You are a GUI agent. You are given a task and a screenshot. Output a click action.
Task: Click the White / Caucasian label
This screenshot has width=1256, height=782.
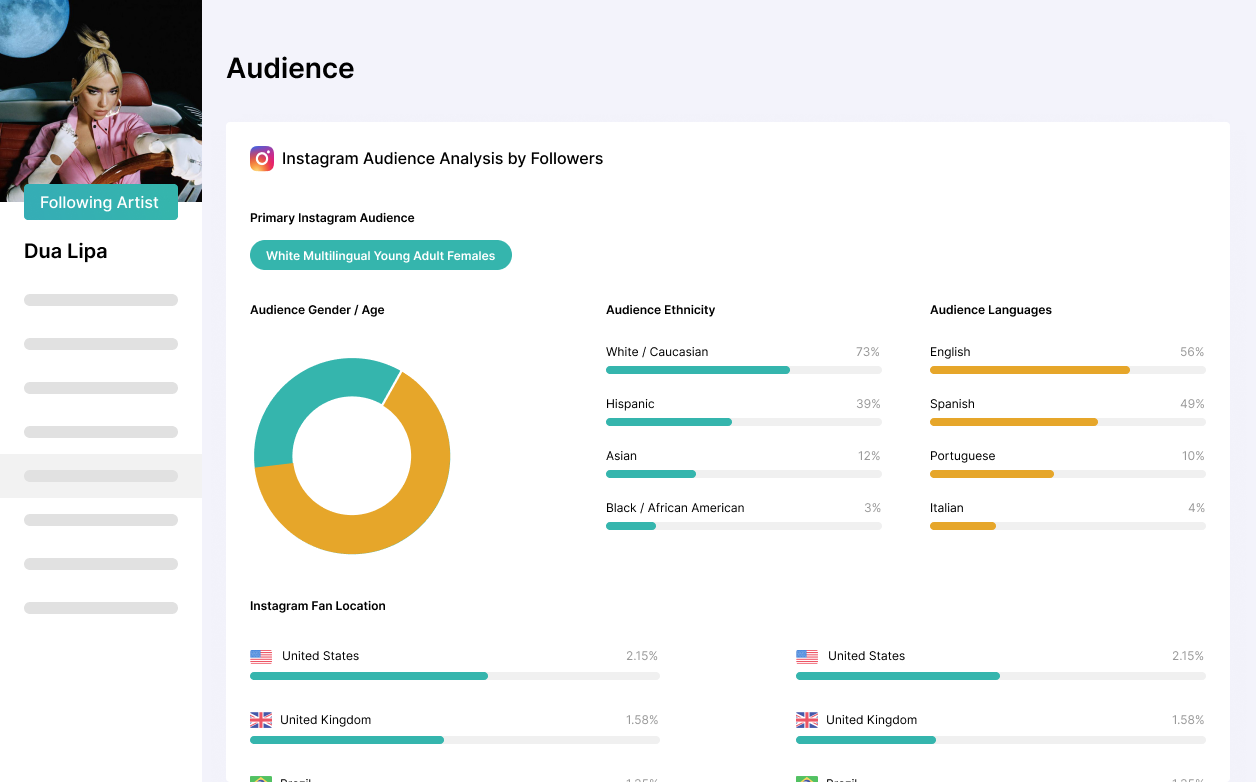pyautogui.click(x=657, y=352)
